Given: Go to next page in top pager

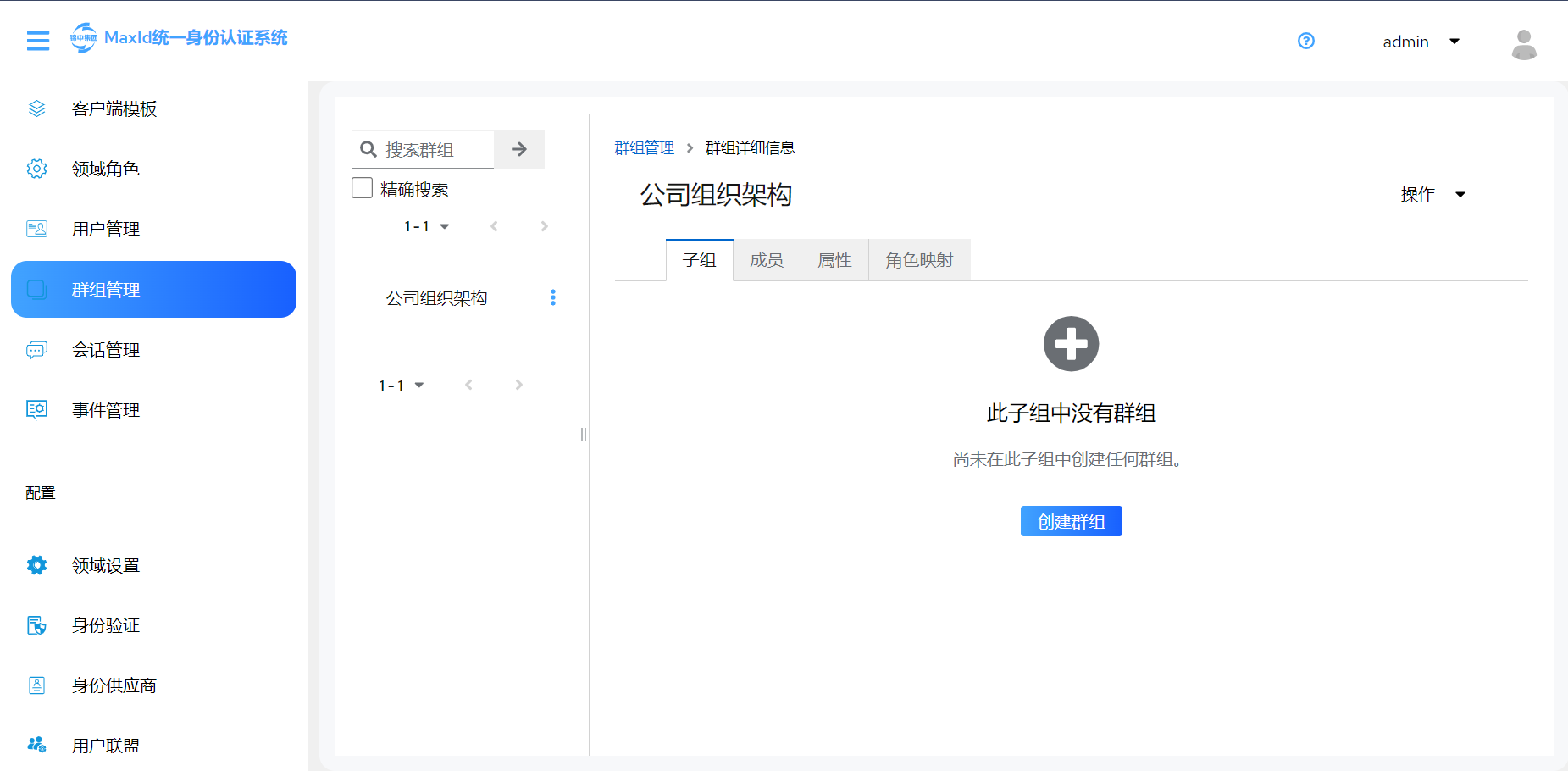Looking at the screenshot, I should (545, 226).
